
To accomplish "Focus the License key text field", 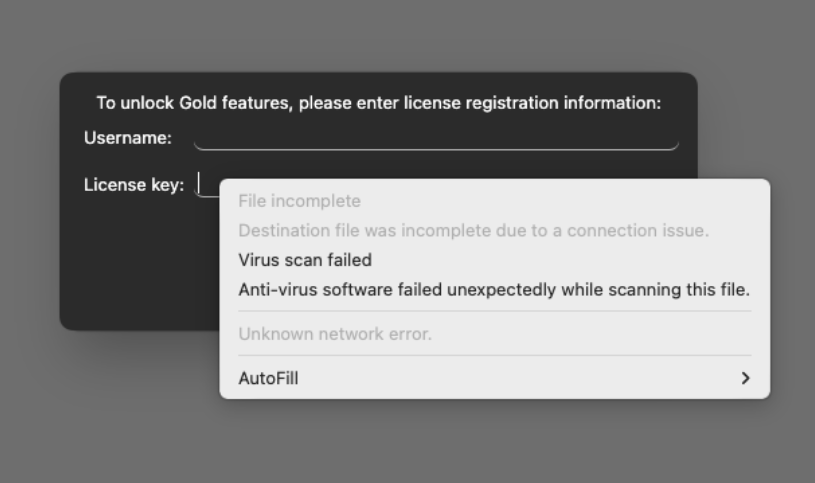I will (208, 185).
